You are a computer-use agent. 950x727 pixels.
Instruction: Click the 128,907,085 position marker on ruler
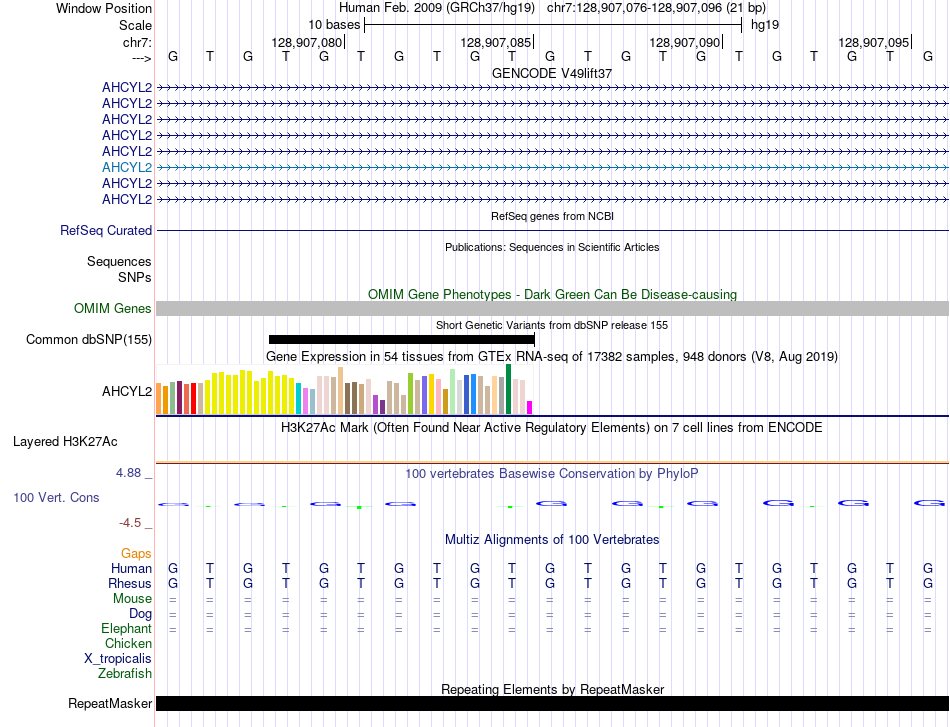(x=497, y=42)
